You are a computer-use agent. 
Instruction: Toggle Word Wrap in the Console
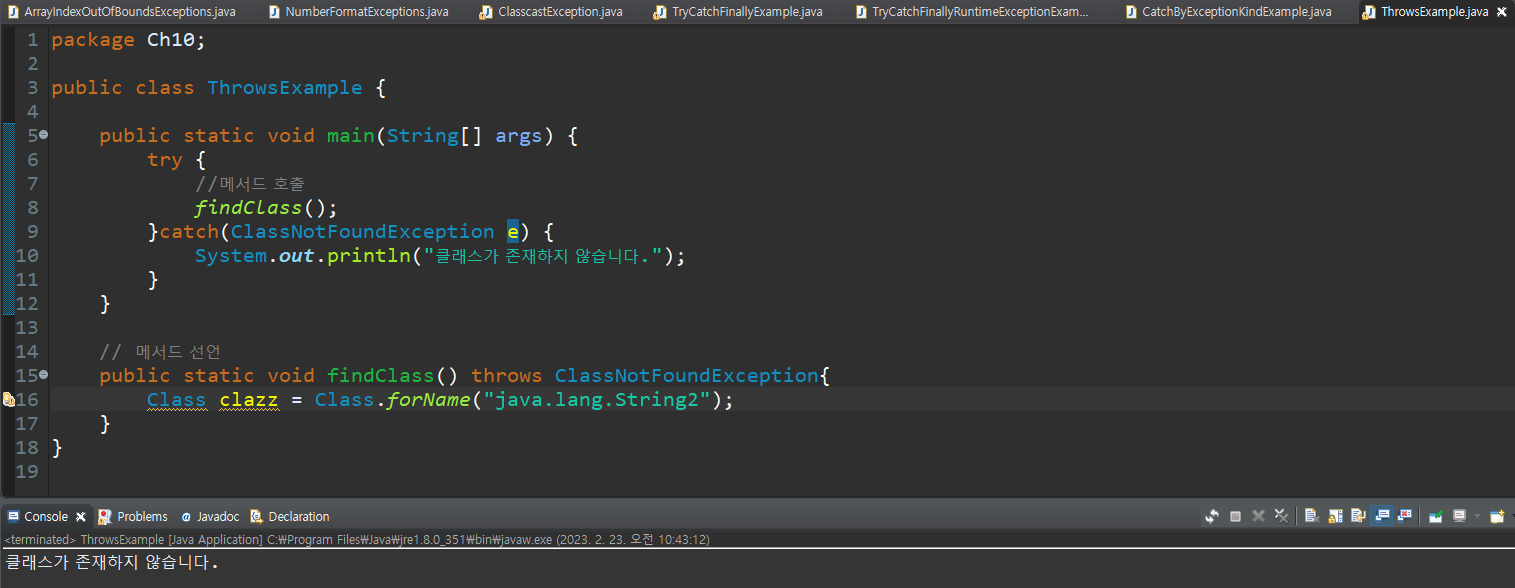pos(1359,516)
